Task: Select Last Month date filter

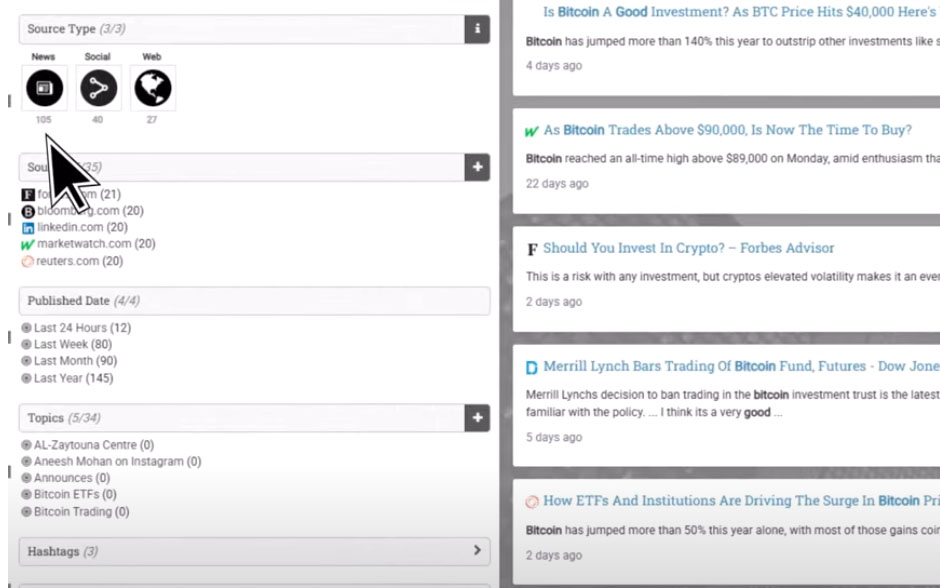Action: point(69,361)
